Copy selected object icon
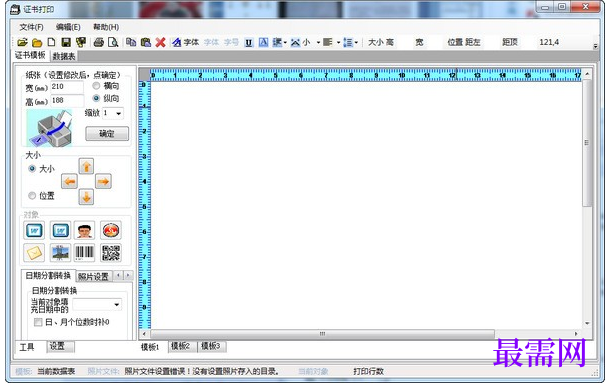 click(131, 42)
